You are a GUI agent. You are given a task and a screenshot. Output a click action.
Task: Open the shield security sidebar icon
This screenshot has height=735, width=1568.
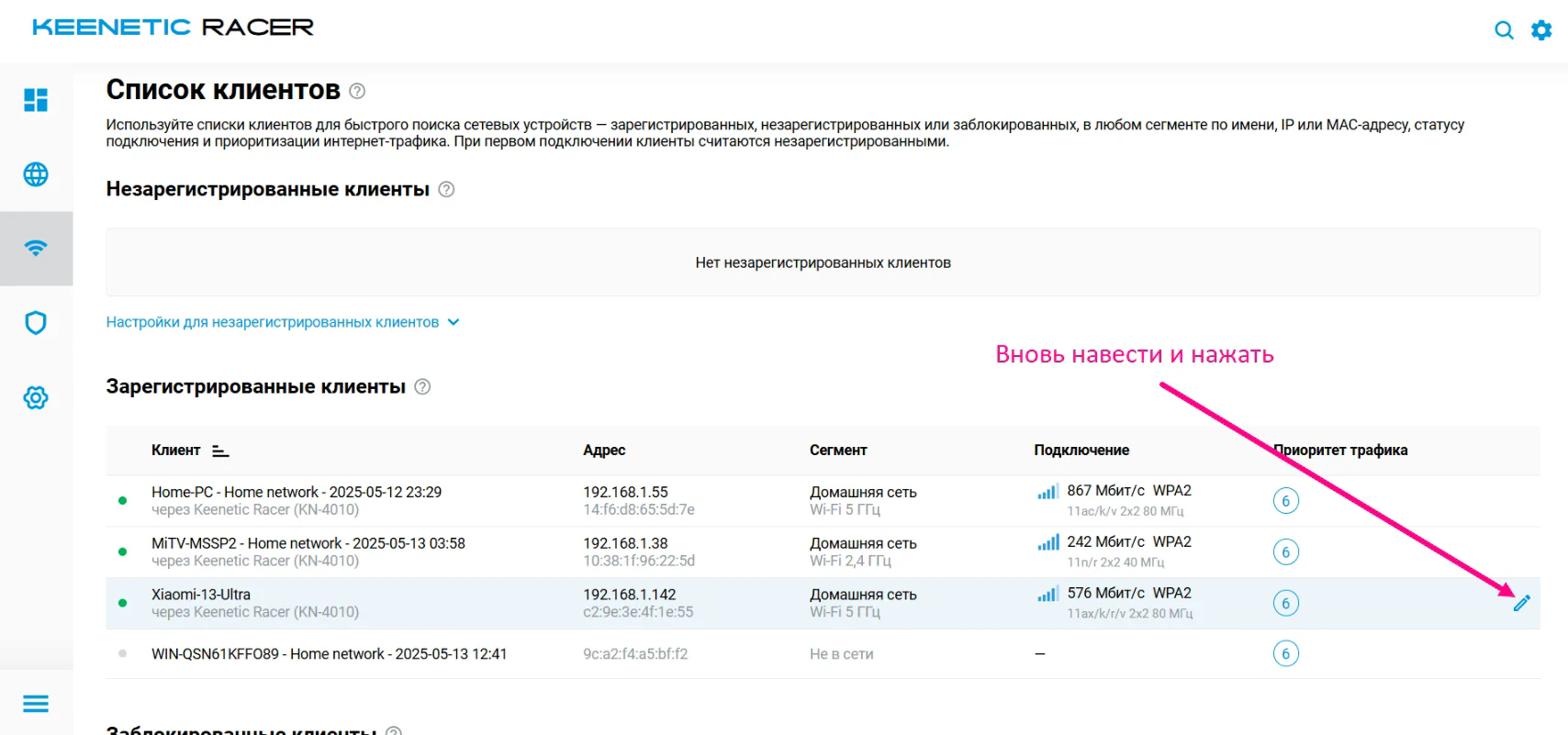(x=36, y=323)
